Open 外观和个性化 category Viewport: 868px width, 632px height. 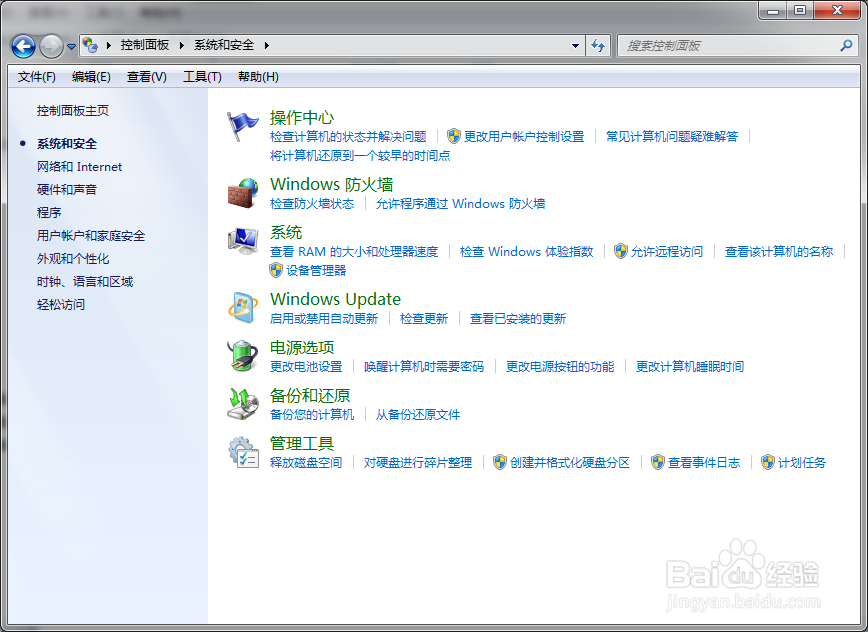(x=73, y=258)
